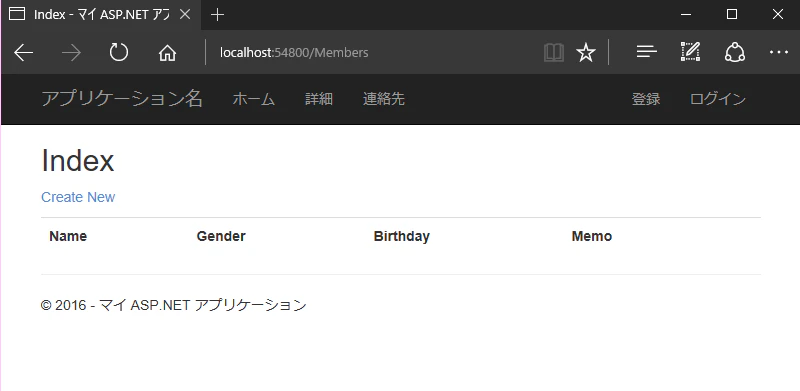Go back with the browser back arrow
Screen dimensions: 800x391
pos(23,53)
